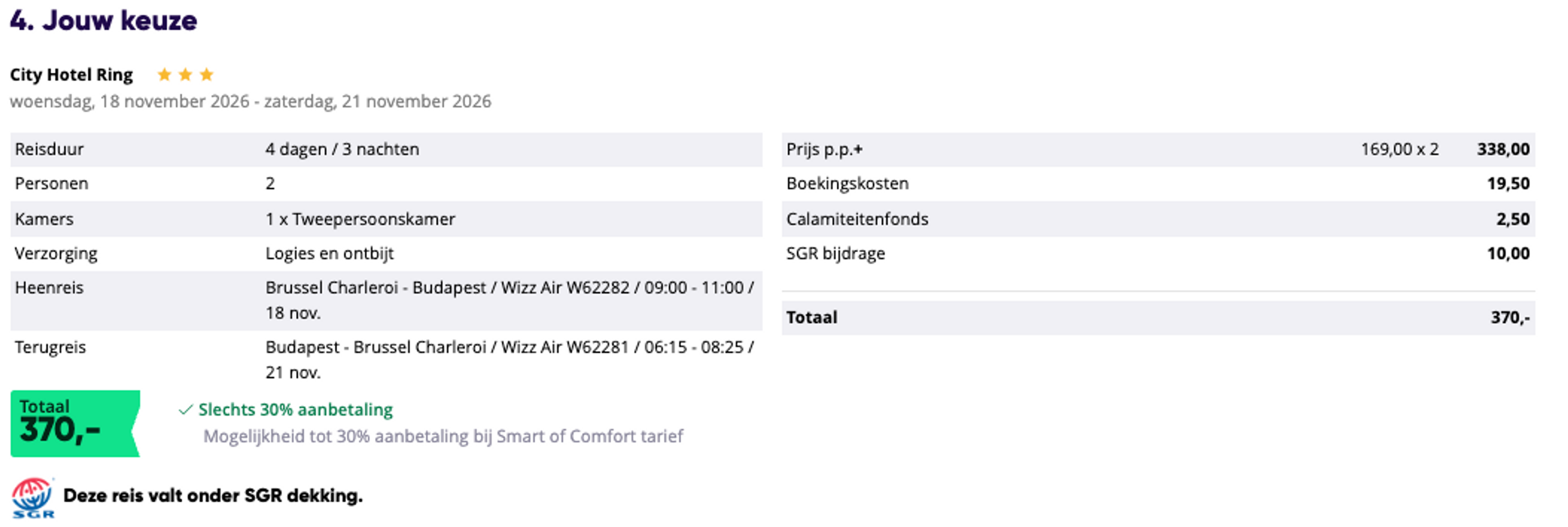Click the middle hotel rating star
This screenshot has height=527, width=1568.
(185, 75)
